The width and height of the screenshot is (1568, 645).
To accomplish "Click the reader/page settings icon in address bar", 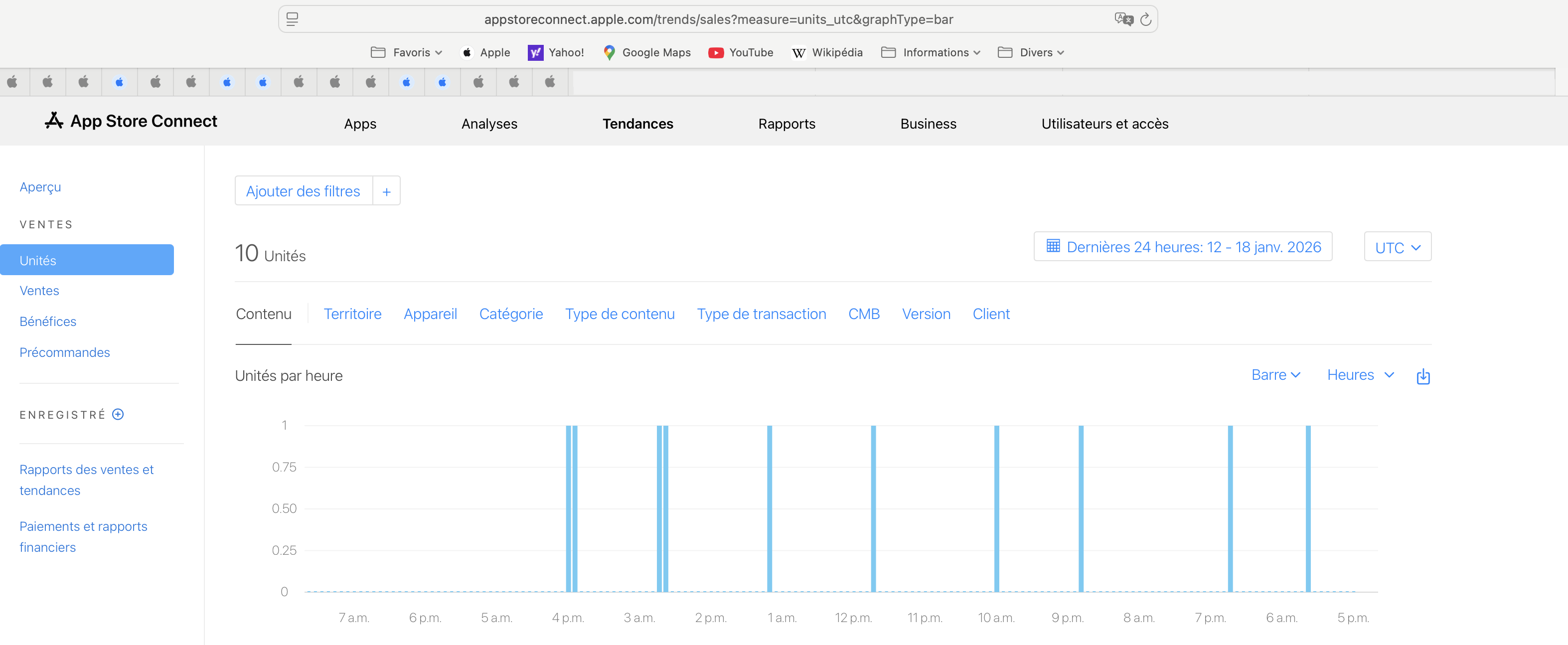I will pyautogui.click(x=292, y=19).
